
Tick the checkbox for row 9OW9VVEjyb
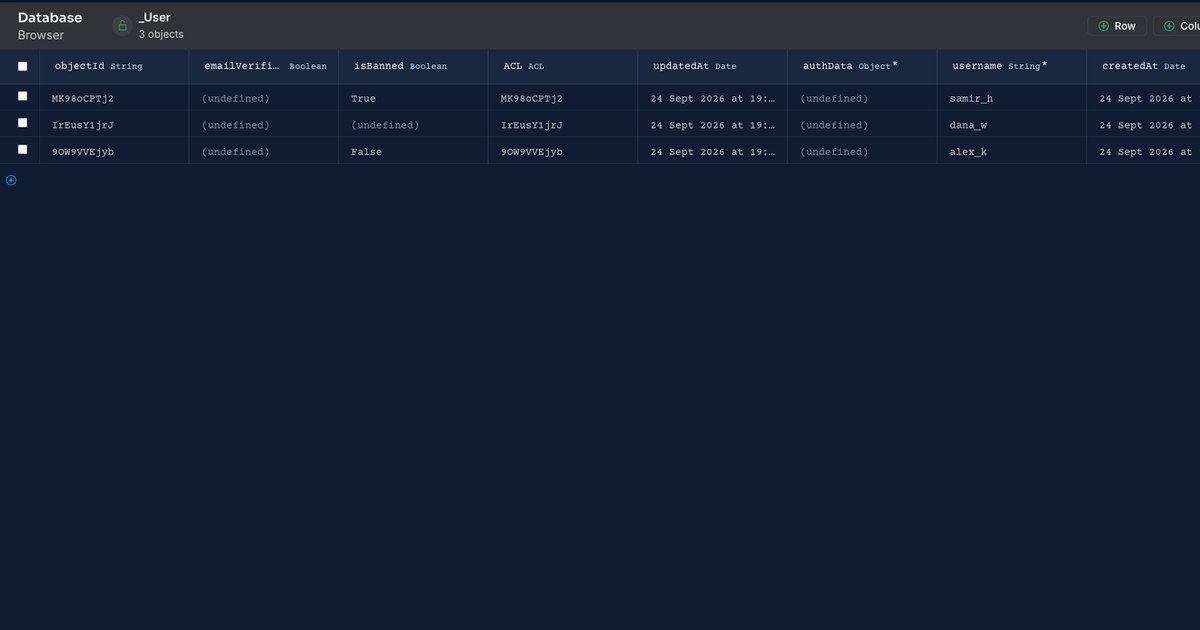[x=22, y=149]
